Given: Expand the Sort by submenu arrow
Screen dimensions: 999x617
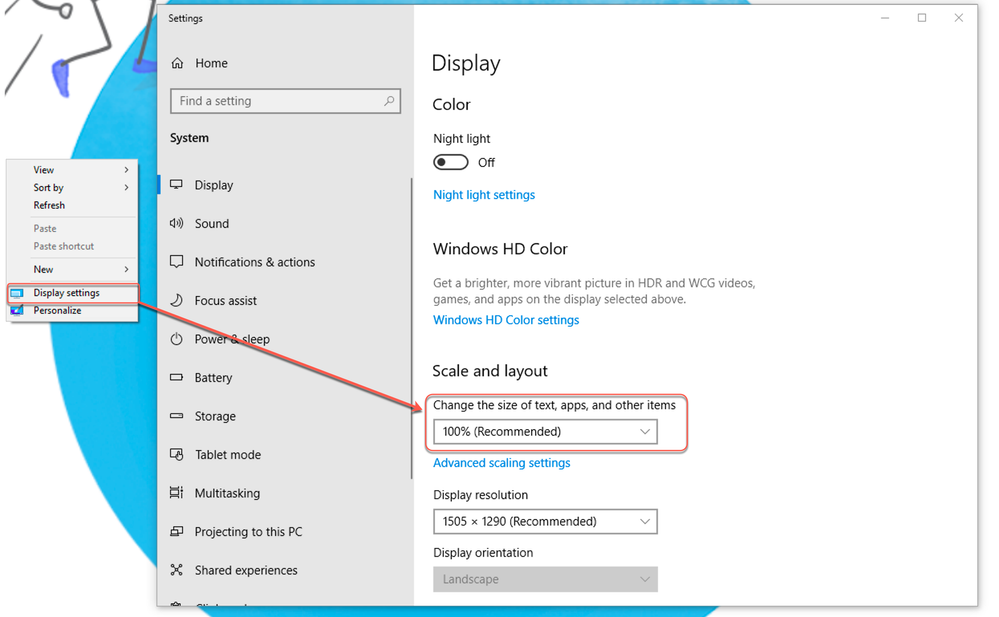Looking at the screenshot, I should pyautogui.click(x=126, y=187).
